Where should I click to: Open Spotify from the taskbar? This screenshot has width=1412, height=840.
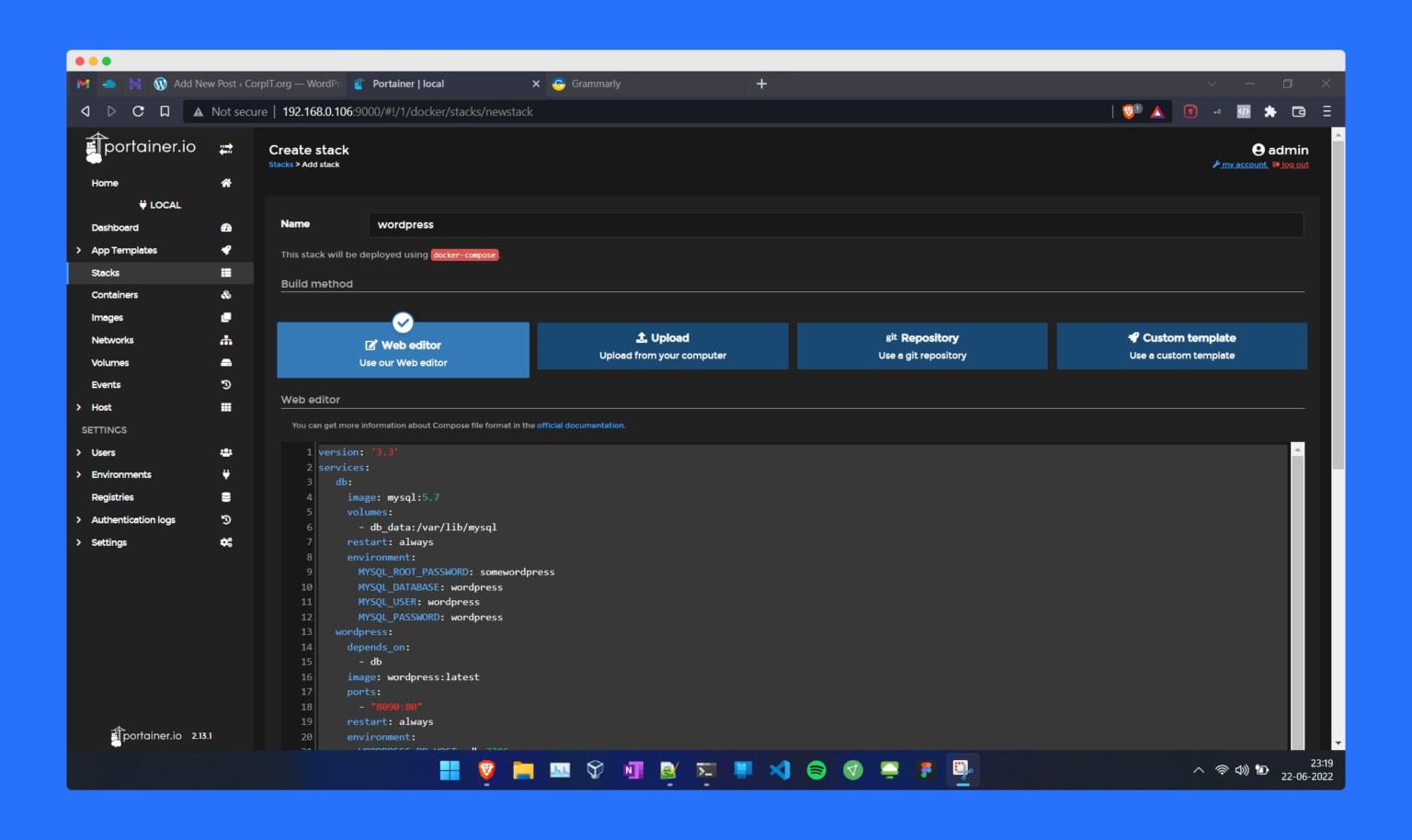click(816, 770)
